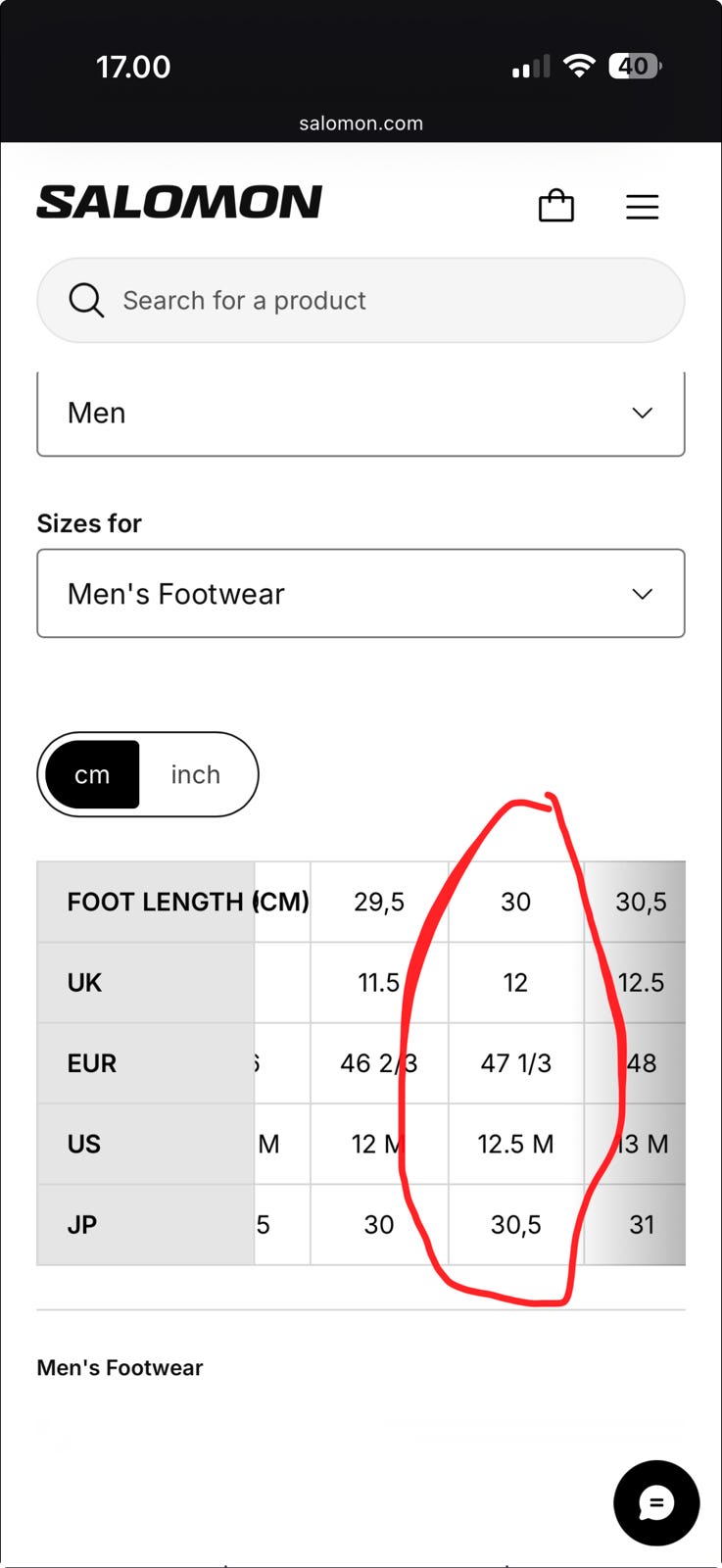Tap the battery level indicator
The height and width of the screenshot is (1568, 722).
click(x=635, y=66)
